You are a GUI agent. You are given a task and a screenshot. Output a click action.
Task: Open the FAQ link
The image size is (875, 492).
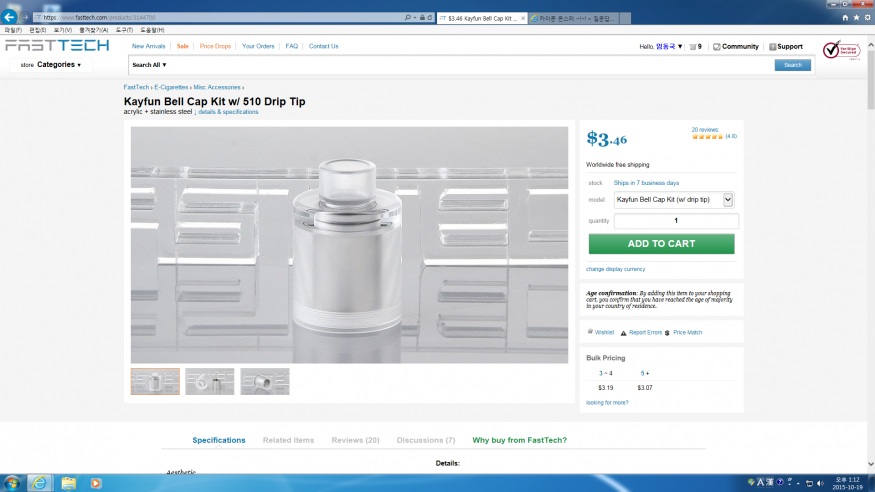pyautogui.click(x=291, y=46)
